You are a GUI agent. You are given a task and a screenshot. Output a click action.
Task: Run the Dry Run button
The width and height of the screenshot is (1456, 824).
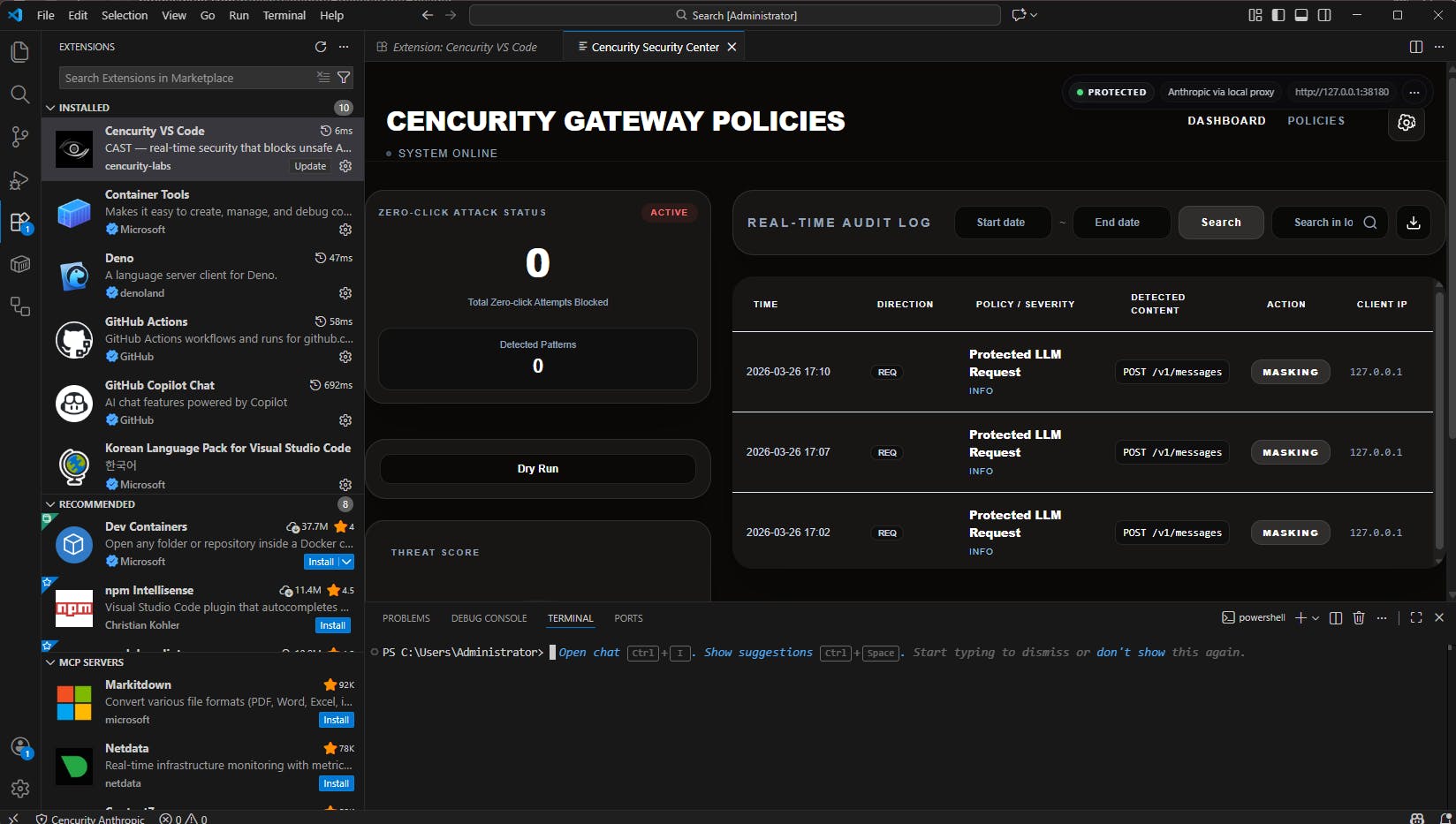click(538, 469)
